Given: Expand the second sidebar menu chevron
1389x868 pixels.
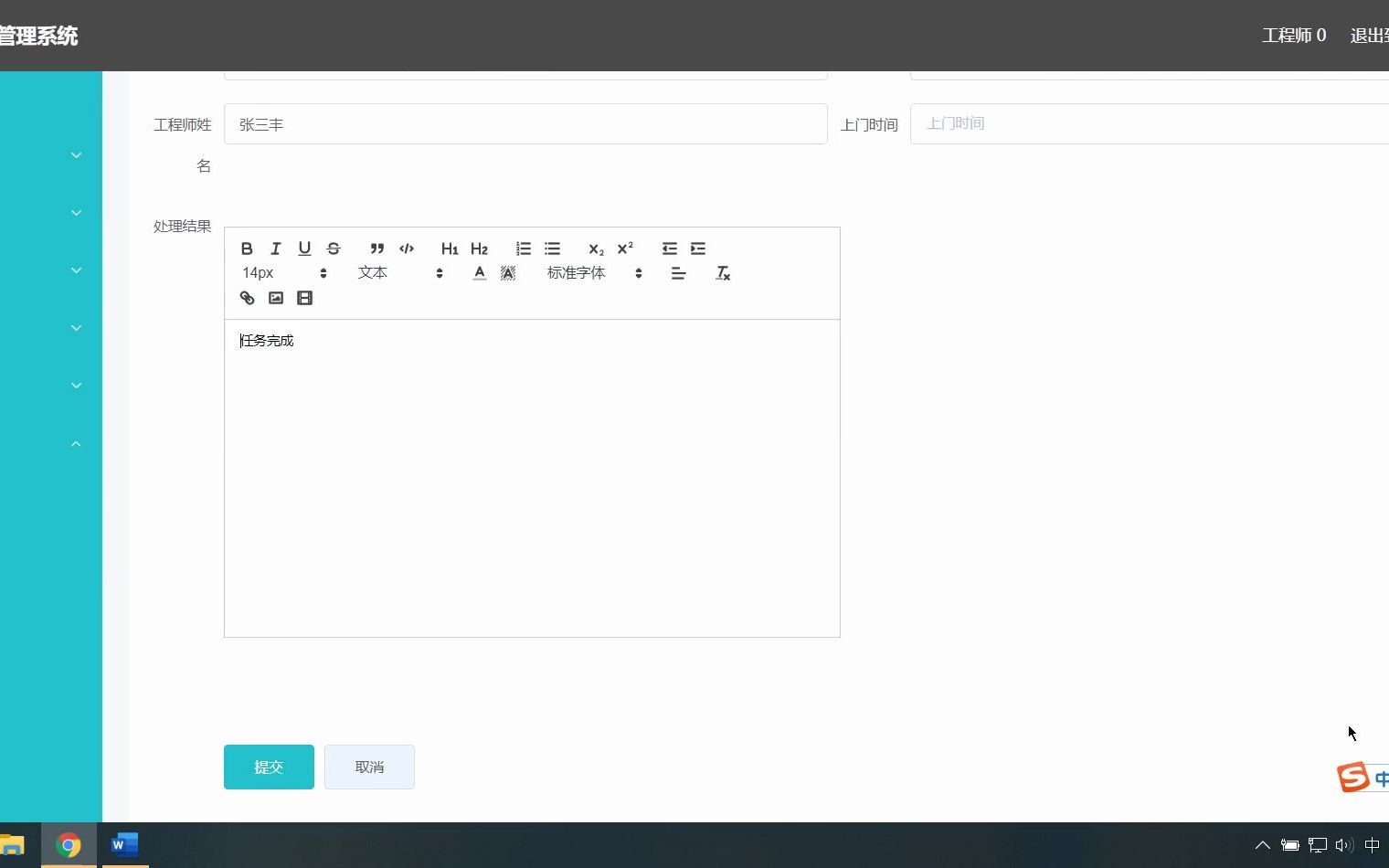Looking at the screenshot, I should coord(77,213).
